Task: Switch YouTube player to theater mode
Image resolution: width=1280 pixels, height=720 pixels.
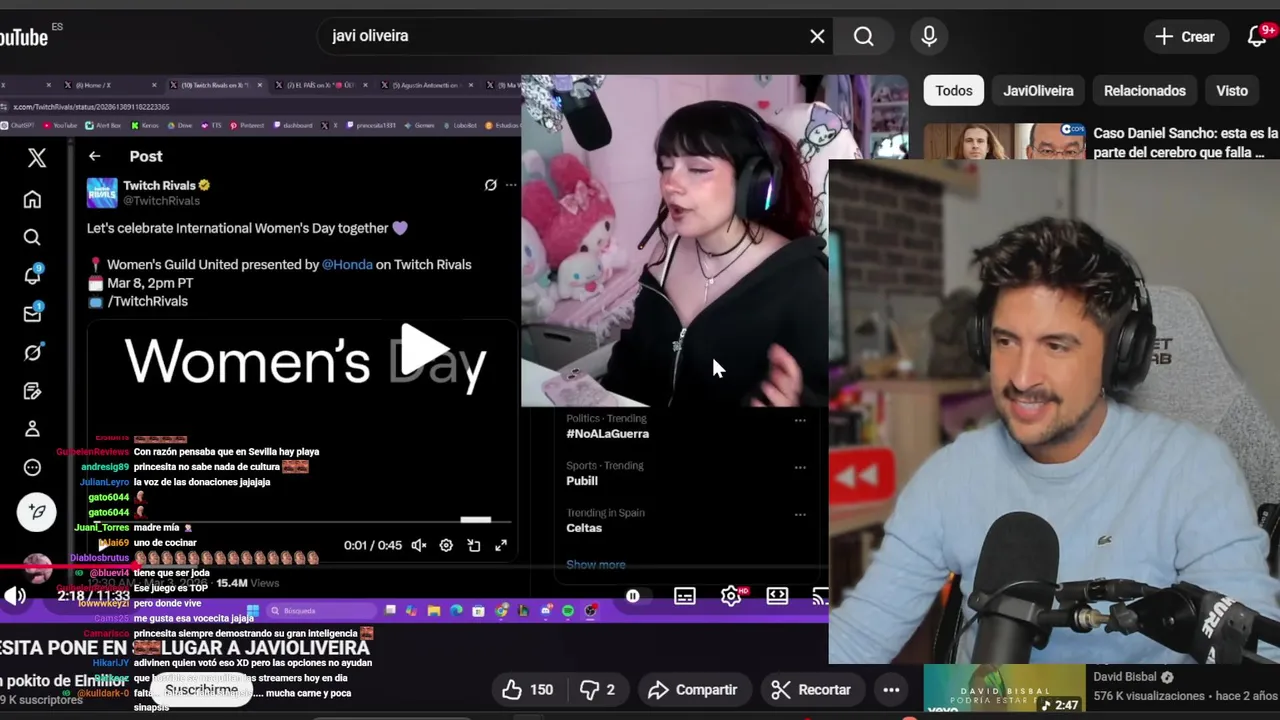Action: pyautogui.click(x=777, y=596)
